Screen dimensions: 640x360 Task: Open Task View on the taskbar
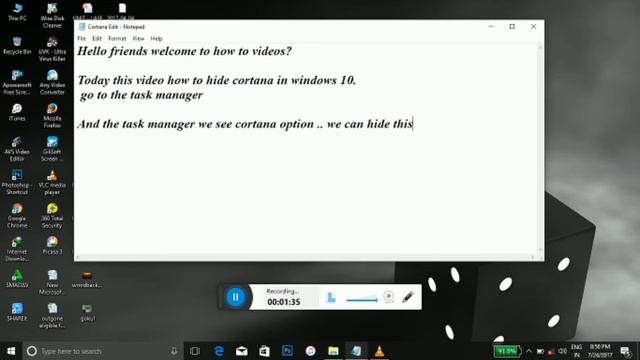195,351
